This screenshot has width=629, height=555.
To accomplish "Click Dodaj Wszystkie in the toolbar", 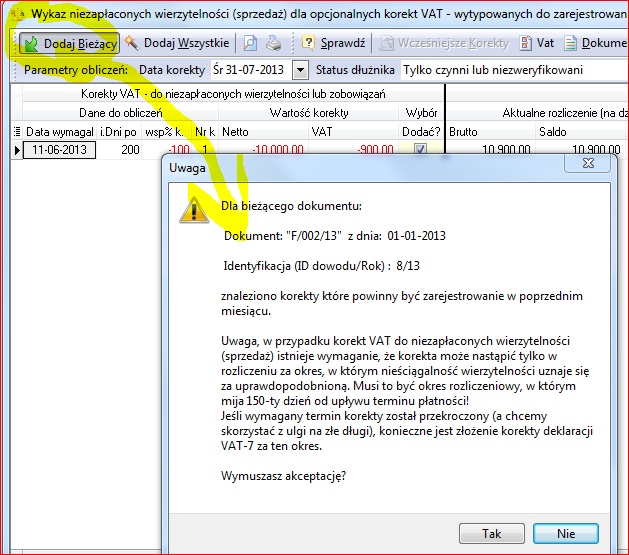I will tap(177, 43).
